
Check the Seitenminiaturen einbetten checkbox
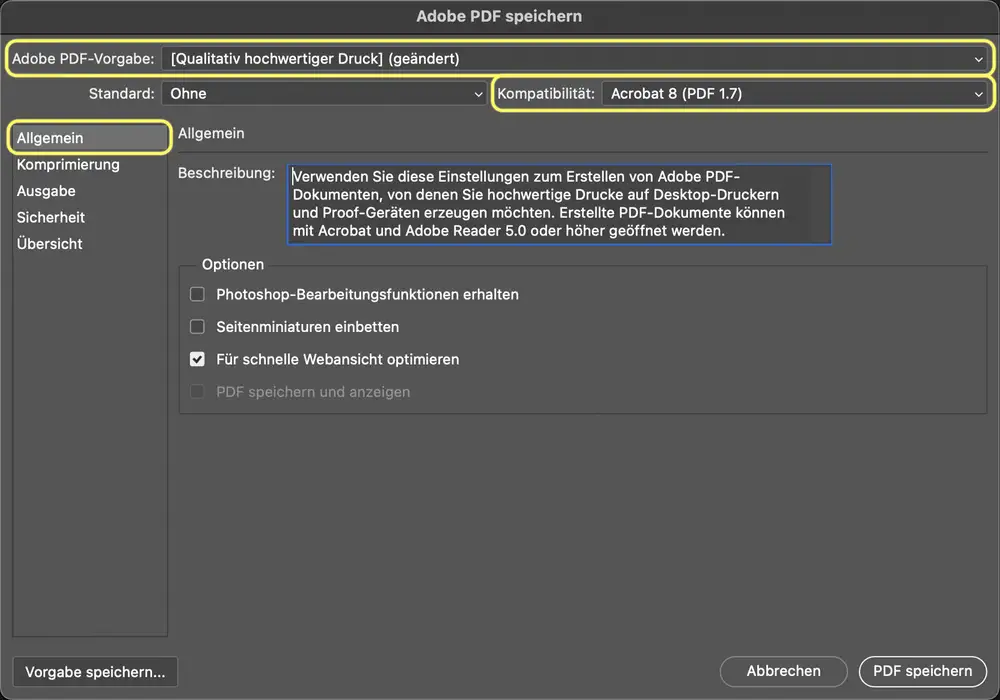pyautogui.click(x=198, y=326)
